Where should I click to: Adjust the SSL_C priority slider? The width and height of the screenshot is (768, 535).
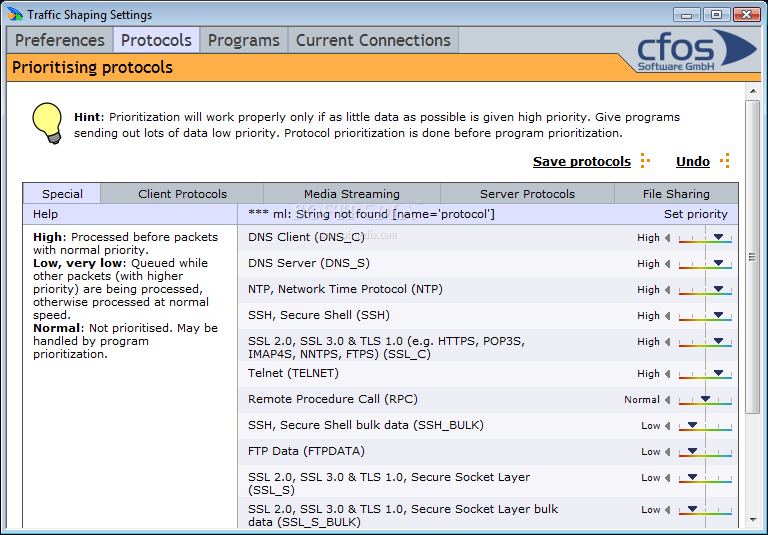705,342
